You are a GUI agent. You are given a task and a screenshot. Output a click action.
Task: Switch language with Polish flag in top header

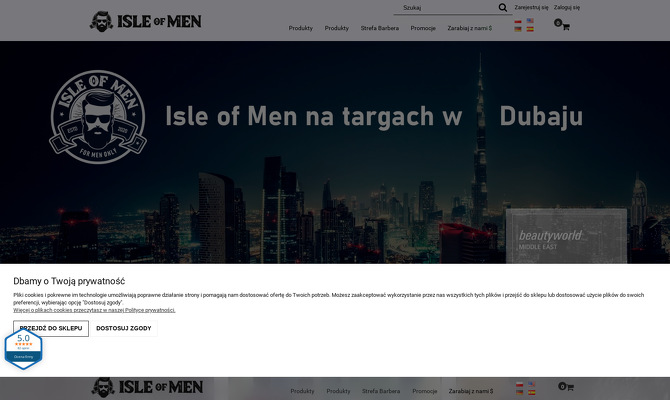point(518,21)
